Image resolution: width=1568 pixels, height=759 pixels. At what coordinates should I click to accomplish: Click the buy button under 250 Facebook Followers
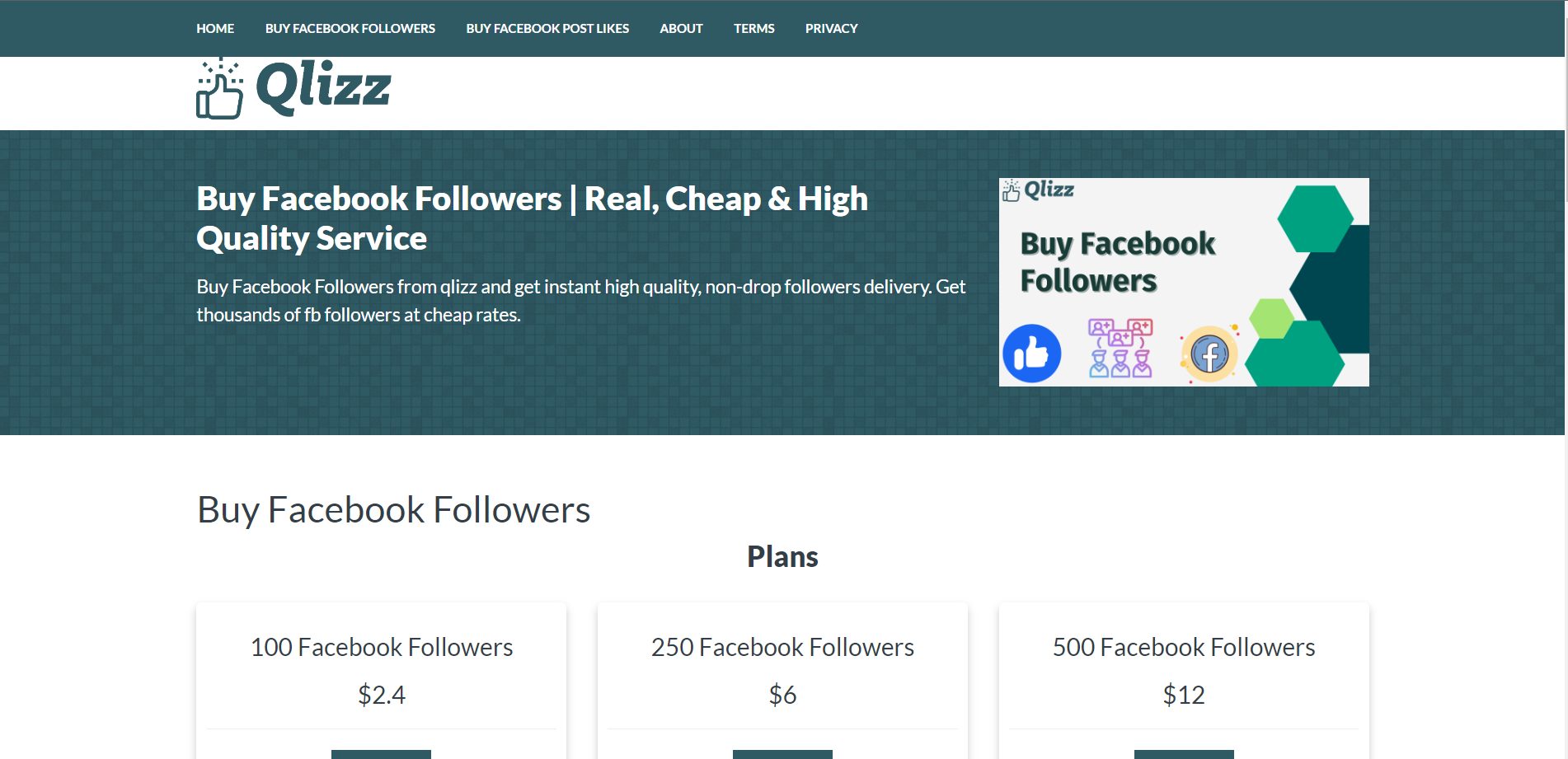(782, 754)
